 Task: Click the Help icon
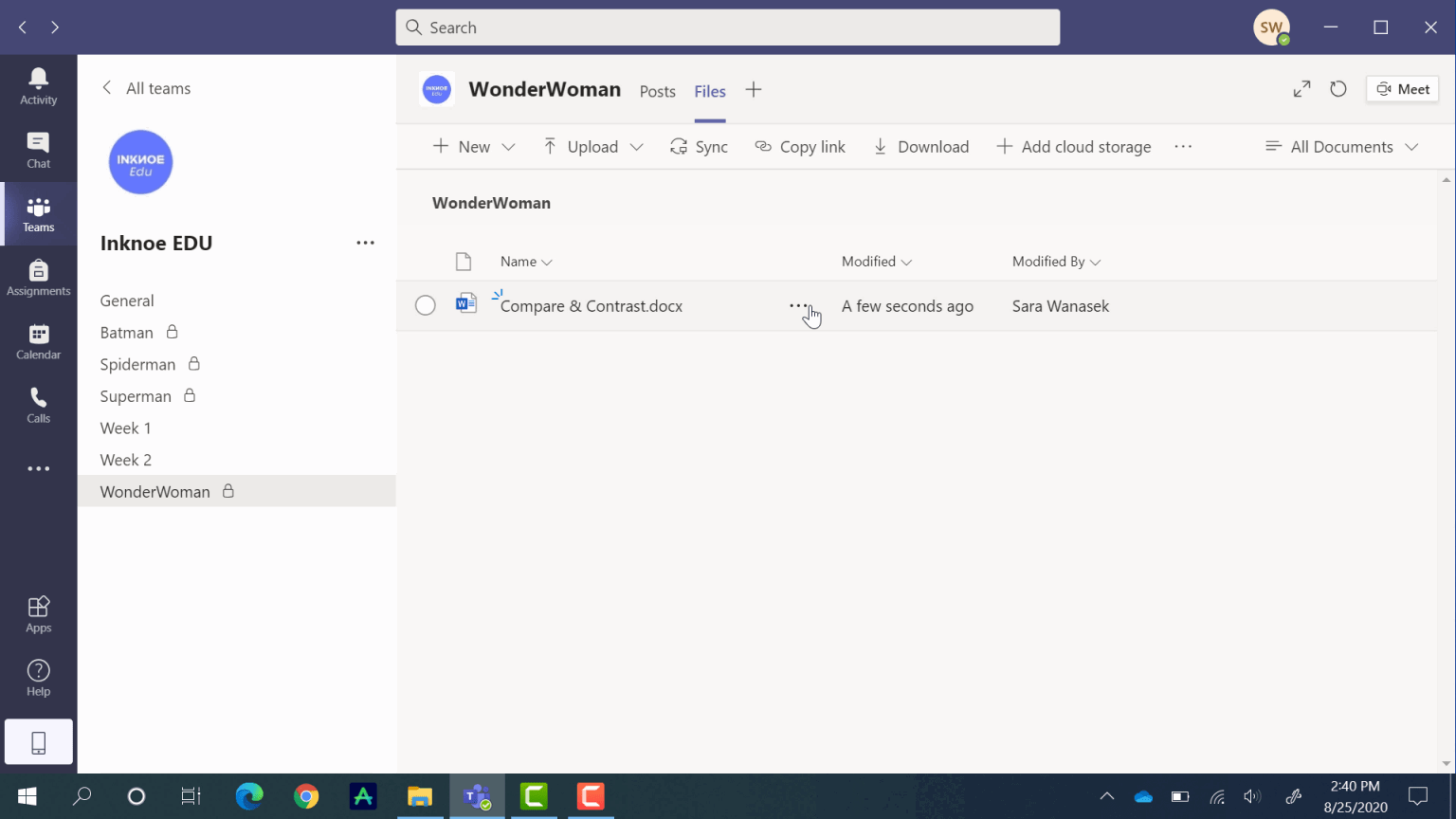tap(38, 677)
